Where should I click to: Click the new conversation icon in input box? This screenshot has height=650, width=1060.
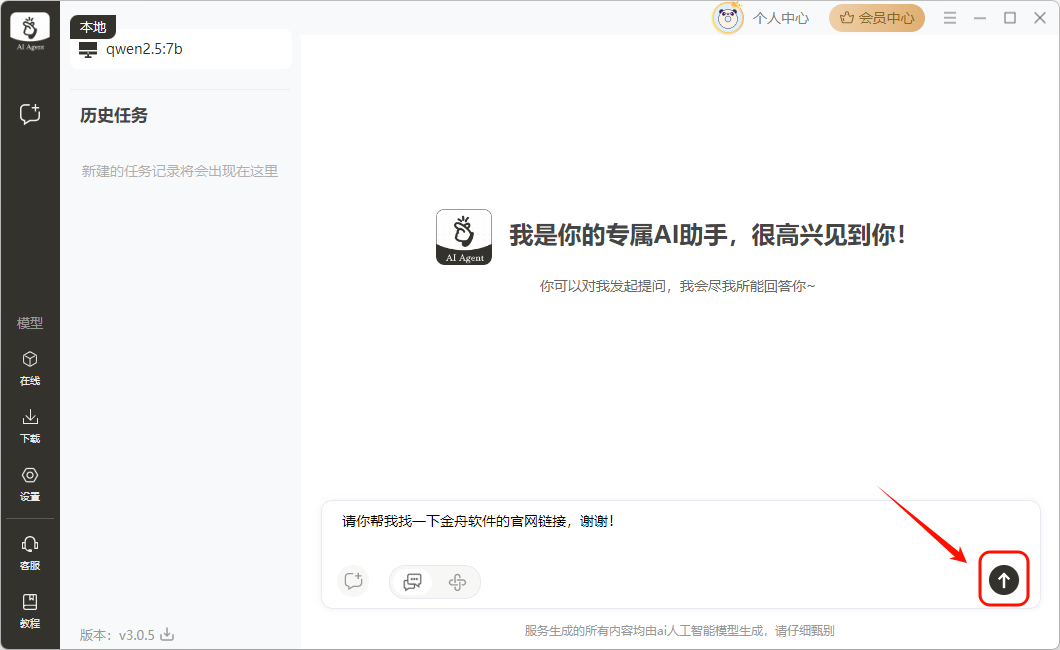click(353, 581)
